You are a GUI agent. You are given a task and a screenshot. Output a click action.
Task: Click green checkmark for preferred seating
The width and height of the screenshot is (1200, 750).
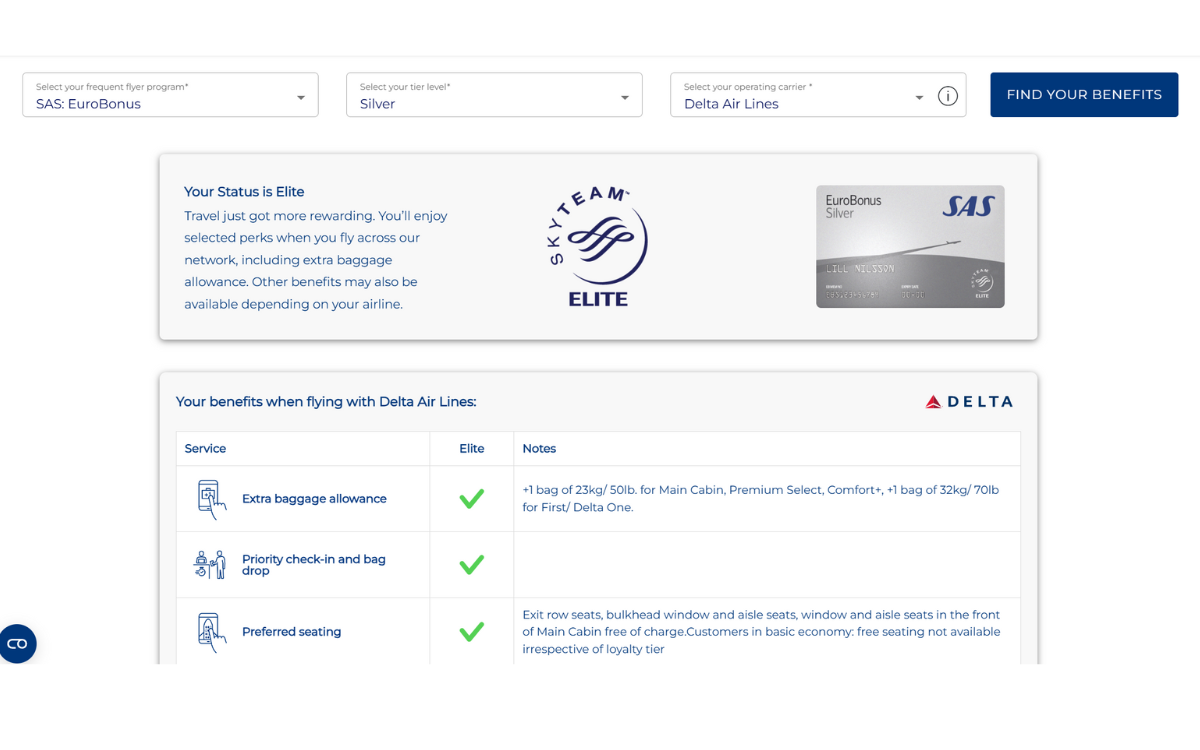pos(471,632)
